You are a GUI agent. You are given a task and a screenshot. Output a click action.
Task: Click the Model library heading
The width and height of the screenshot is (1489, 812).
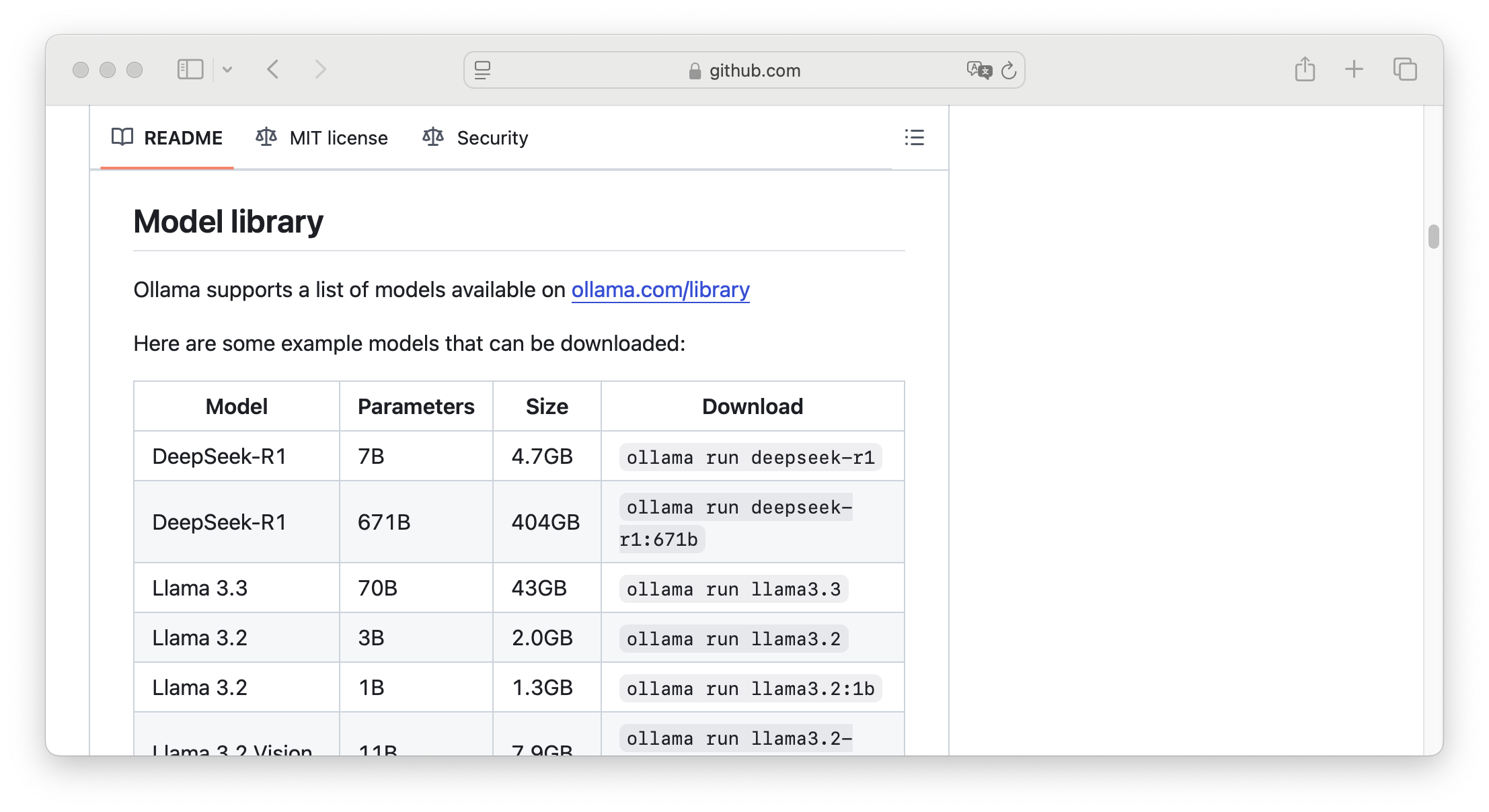pyautogui.click(x=228, y=222)
